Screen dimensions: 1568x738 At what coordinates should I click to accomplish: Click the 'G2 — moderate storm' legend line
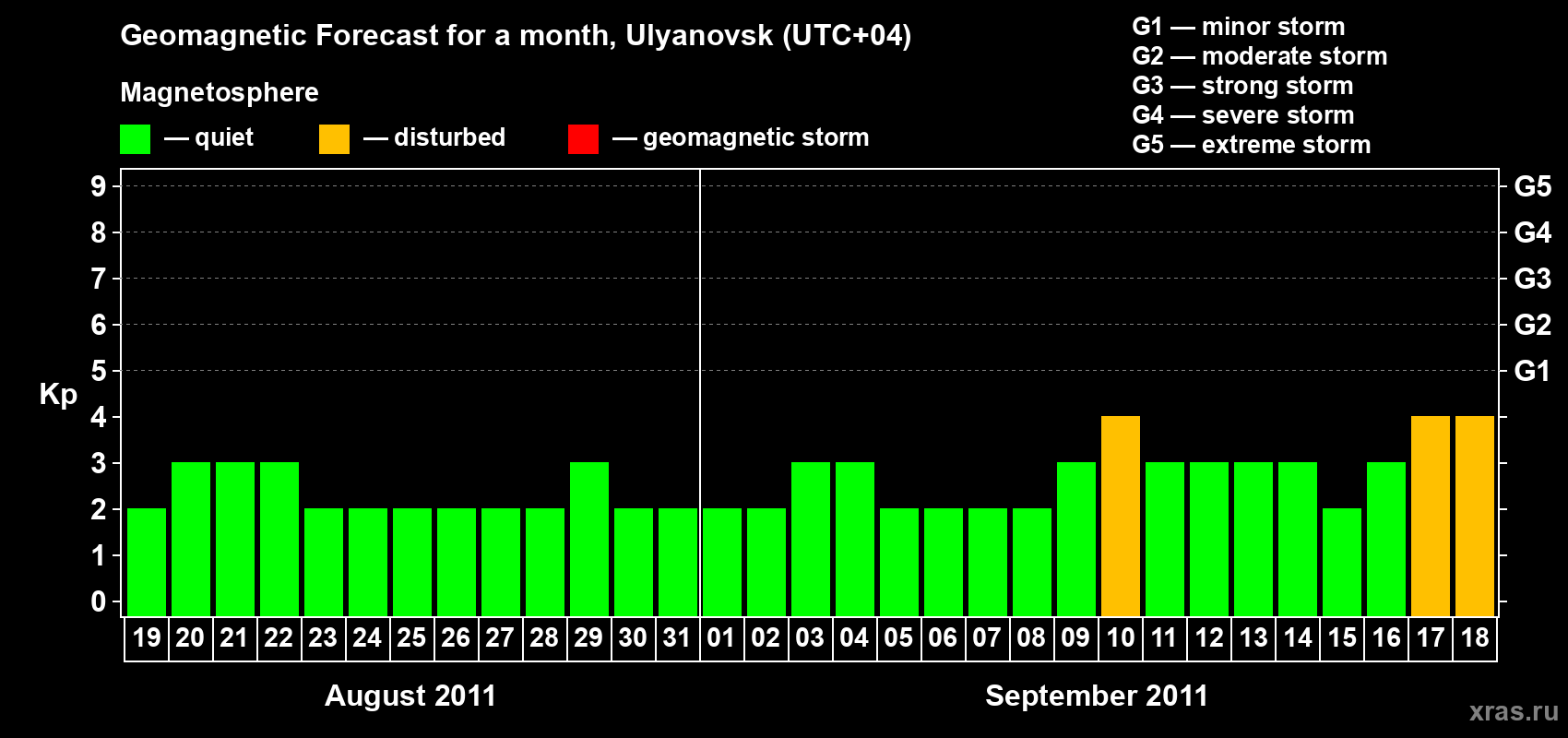[1260, 56]
